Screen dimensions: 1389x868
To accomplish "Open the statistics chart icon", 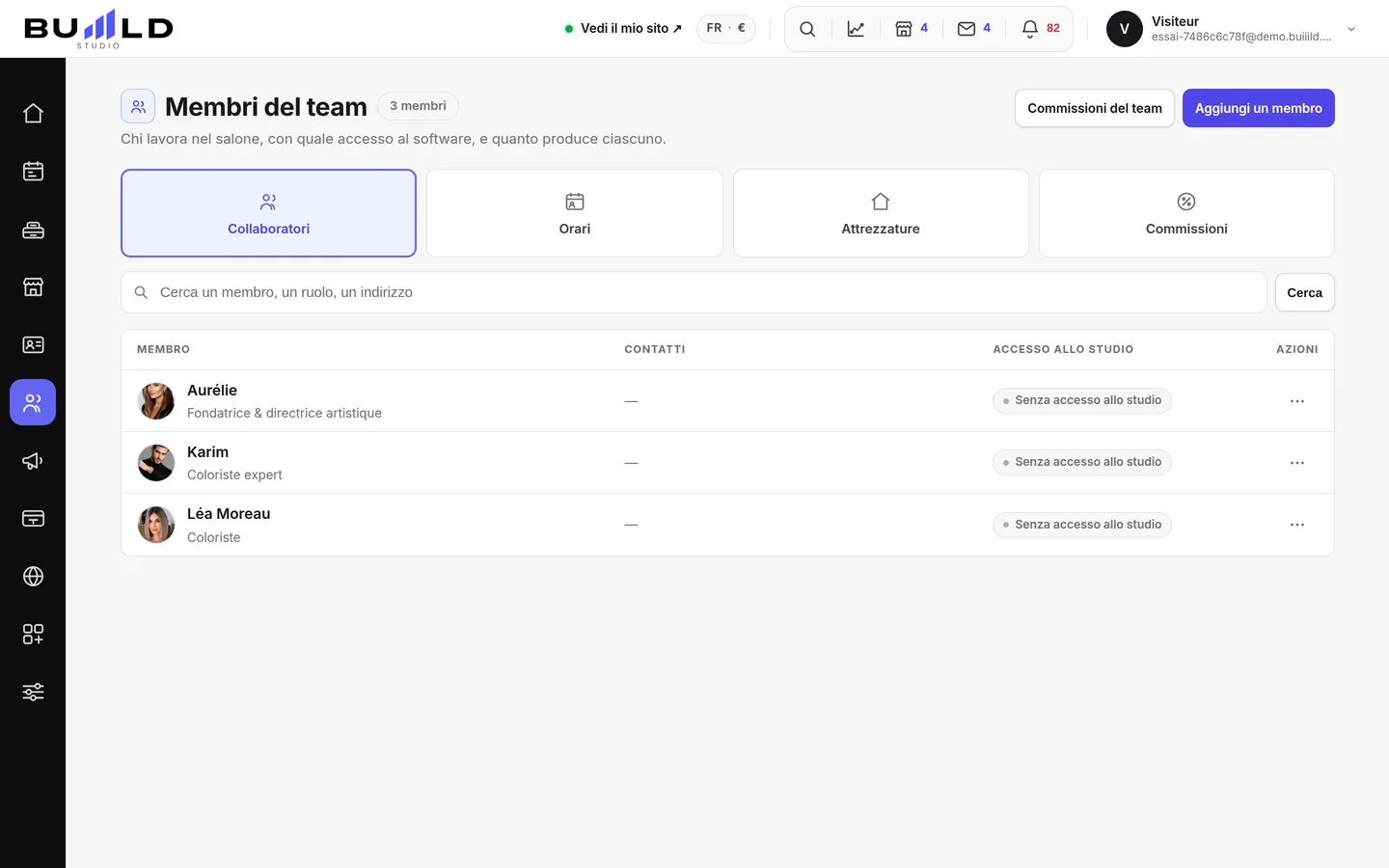I will (x=856, y=29).
